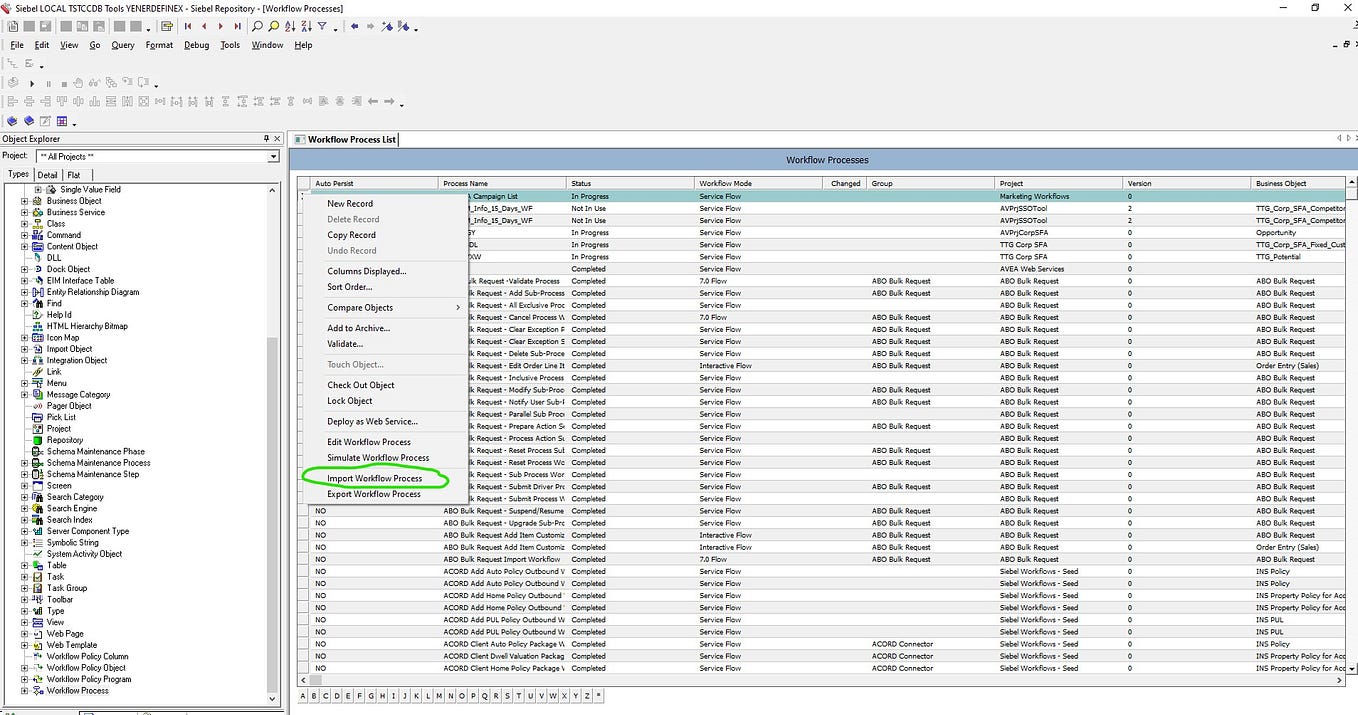Select Simulate Workflow Process command
The height and width of the screenshot is (715, 1358).
click(376, 458)
